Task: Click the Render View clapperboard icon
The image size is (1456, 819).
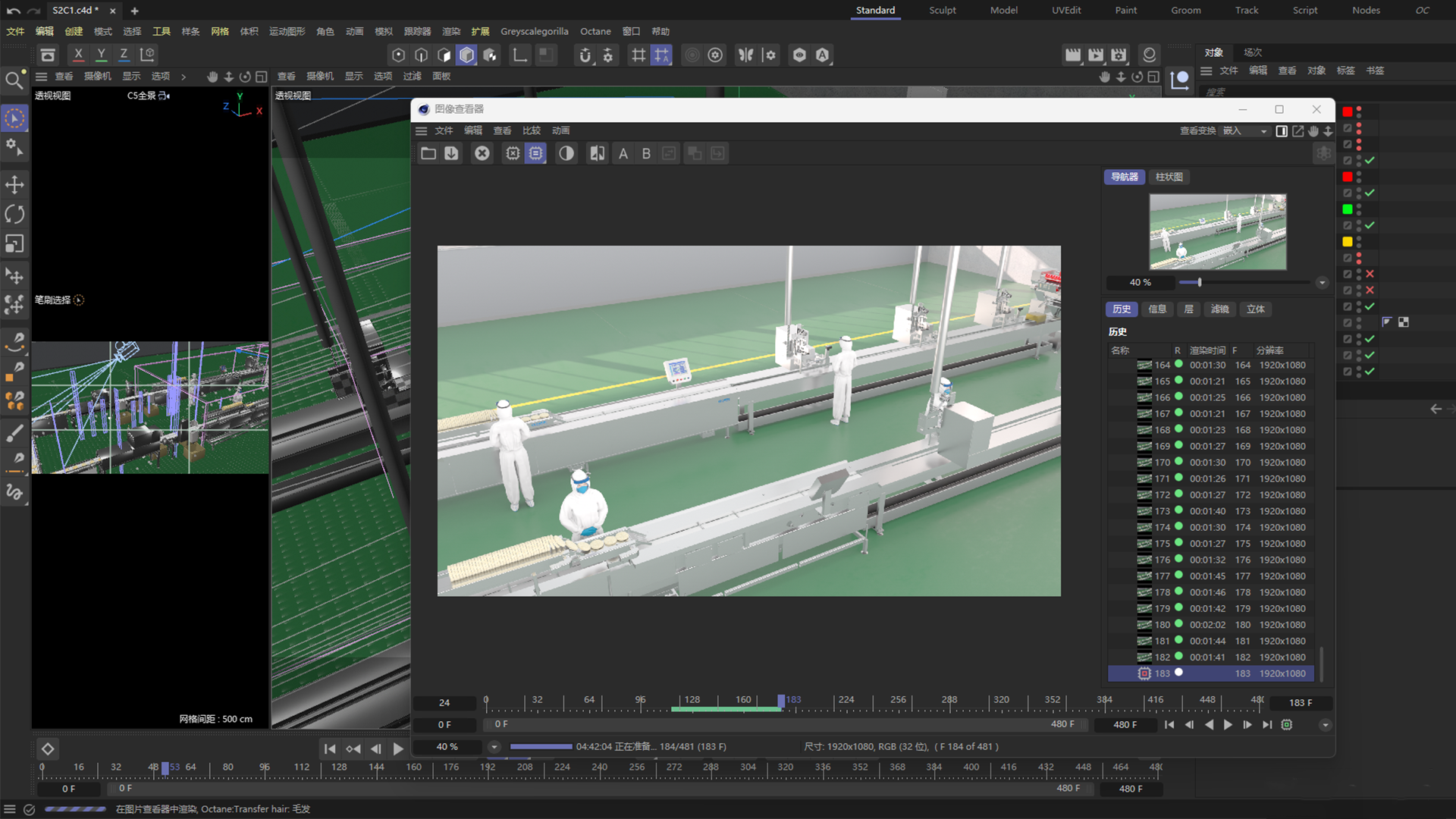Action: click(x=1072, y=55)
